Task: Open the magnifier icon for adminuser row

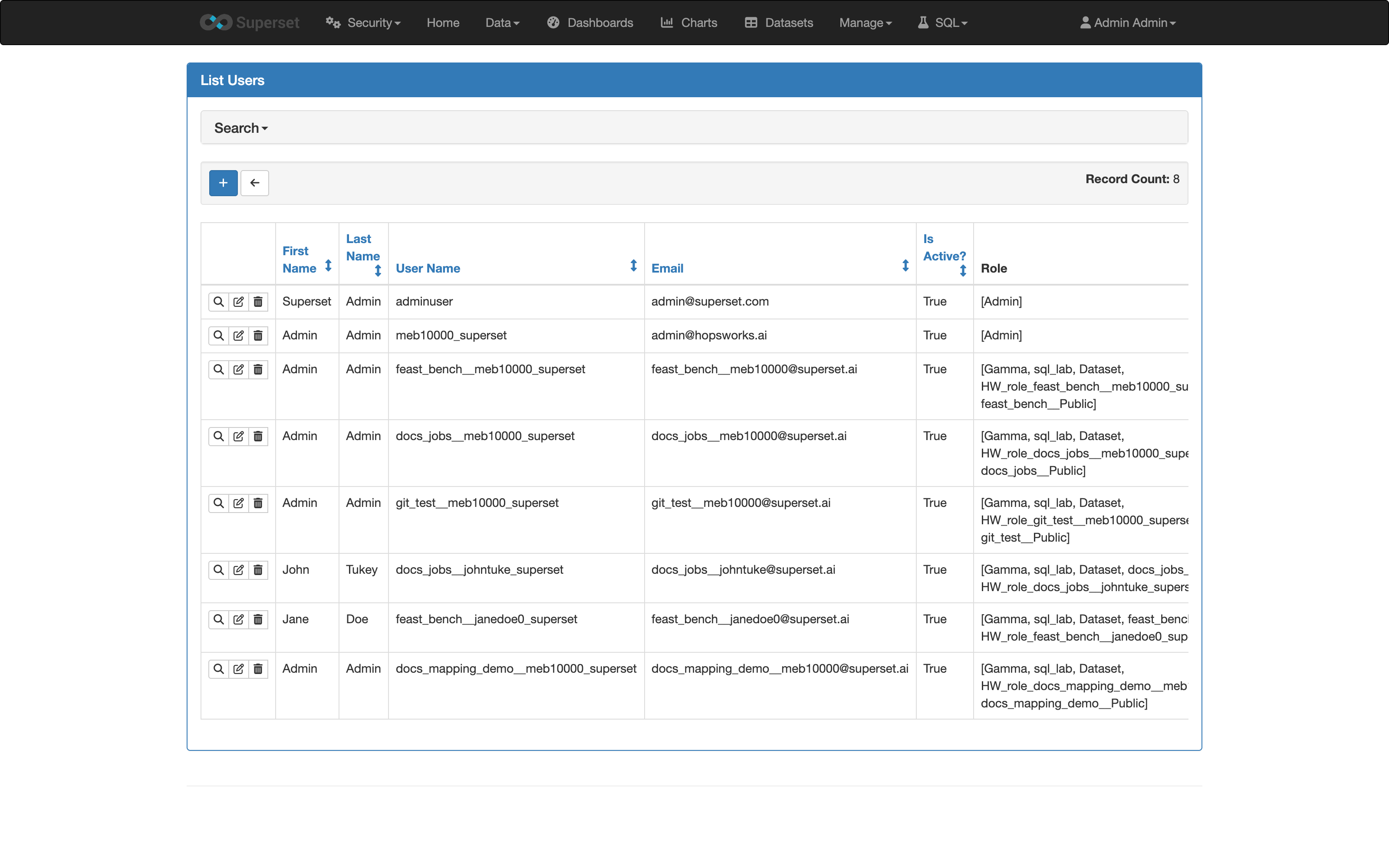Action: coord(219,302)
